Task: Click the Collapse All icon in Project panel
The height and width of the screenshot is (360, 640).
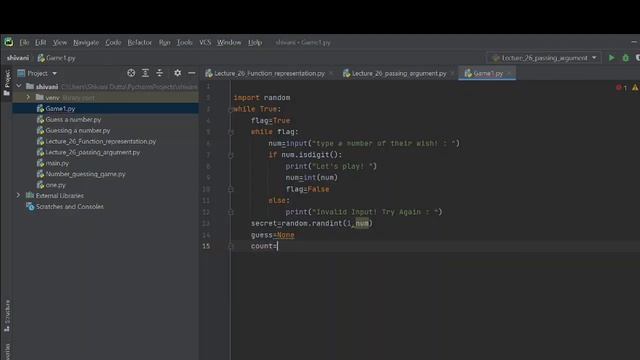Action: pos(160,73)
